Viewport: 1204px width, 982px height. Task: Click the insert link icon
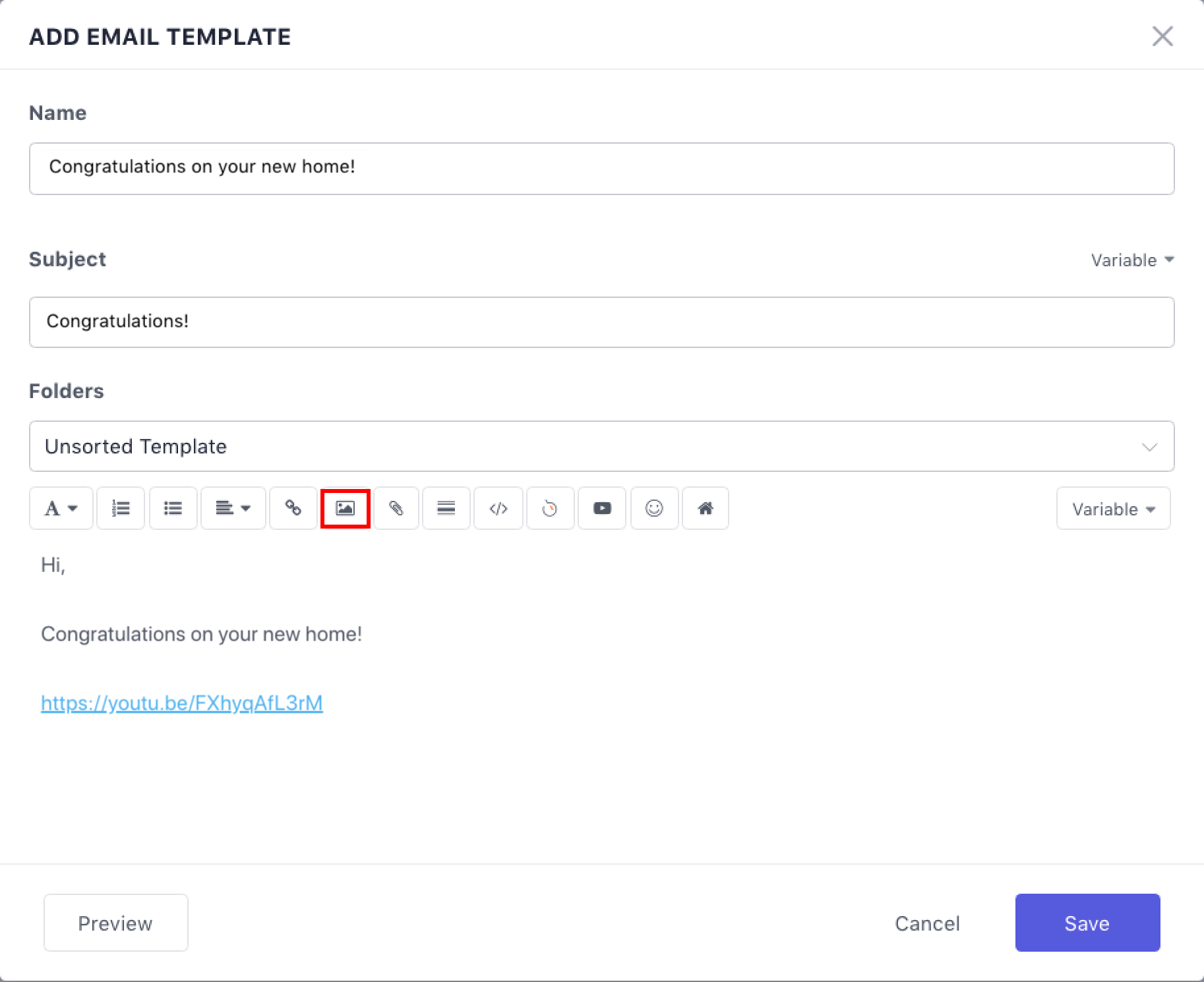tap(293, 508)
